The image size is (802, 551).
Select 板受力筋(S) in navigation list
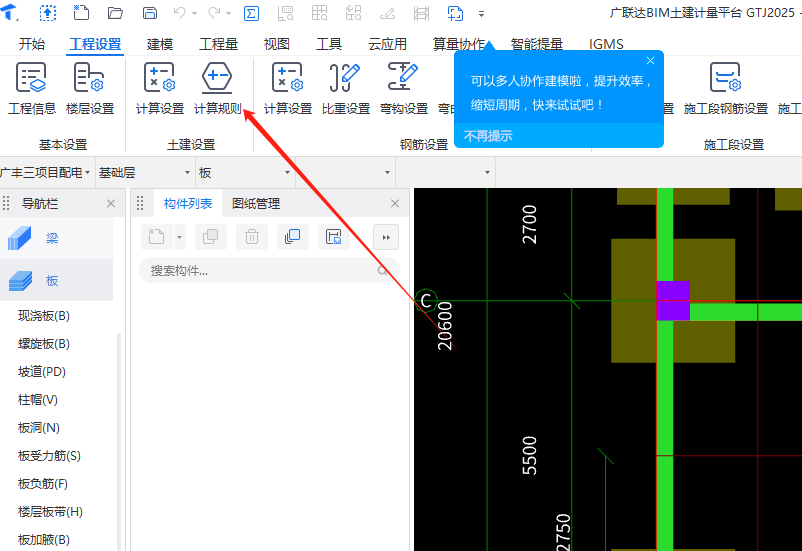[x=49, y=455]
